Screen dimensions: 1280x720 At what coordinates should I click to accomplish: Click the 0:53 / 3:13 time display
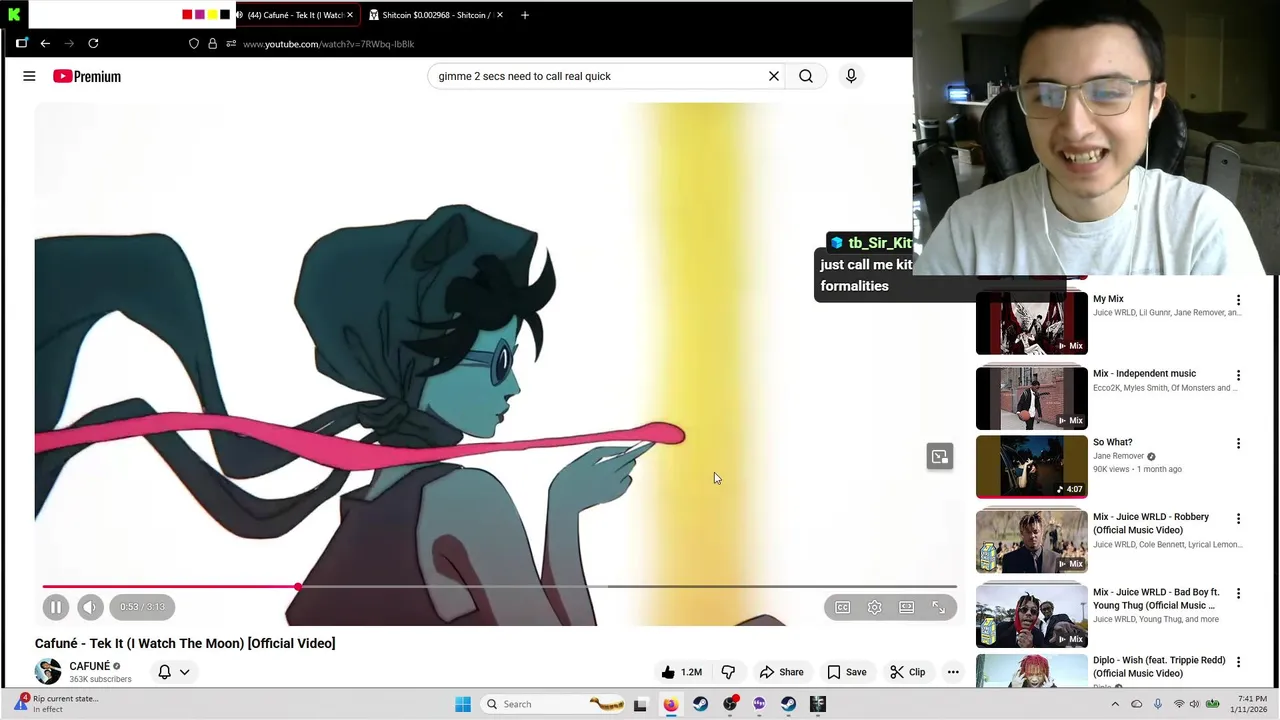[143, 607]
